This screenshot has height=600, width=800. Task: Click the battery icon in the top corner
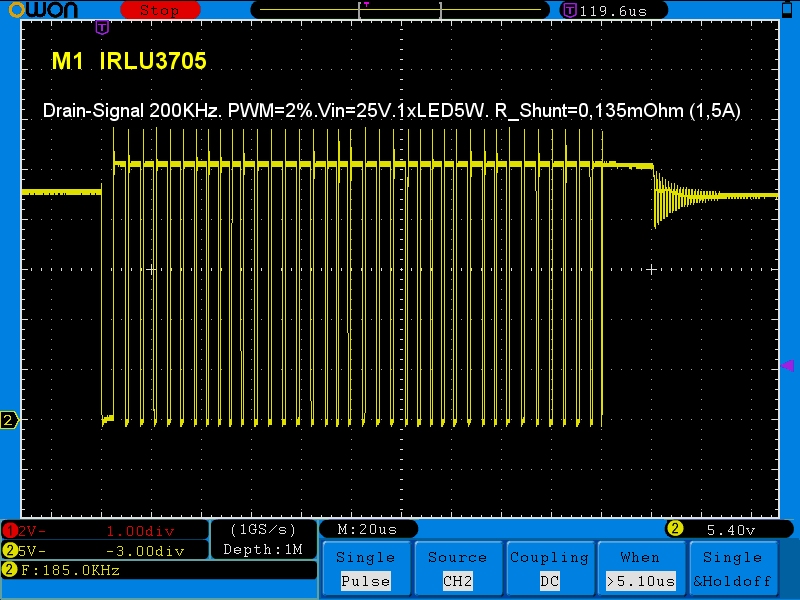click(787, 10)
